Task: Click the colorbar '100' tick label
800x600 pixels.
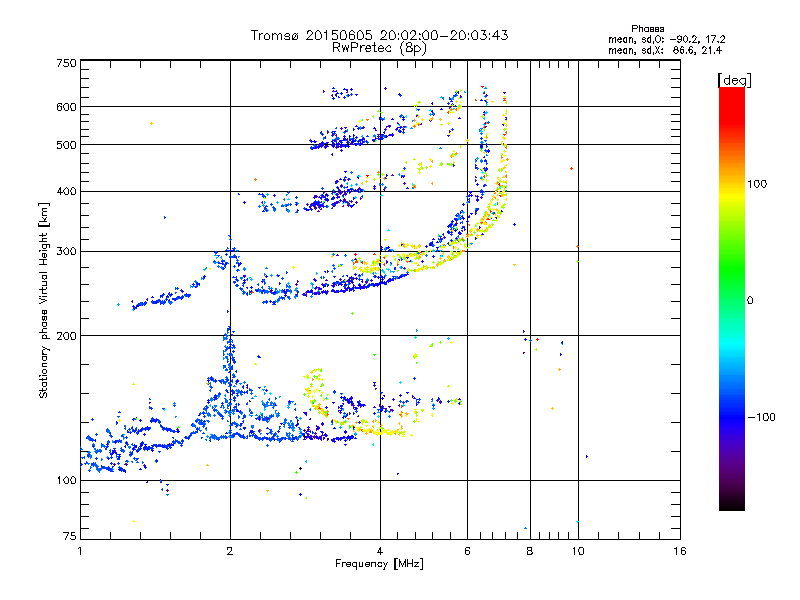Action: point(757,184)
